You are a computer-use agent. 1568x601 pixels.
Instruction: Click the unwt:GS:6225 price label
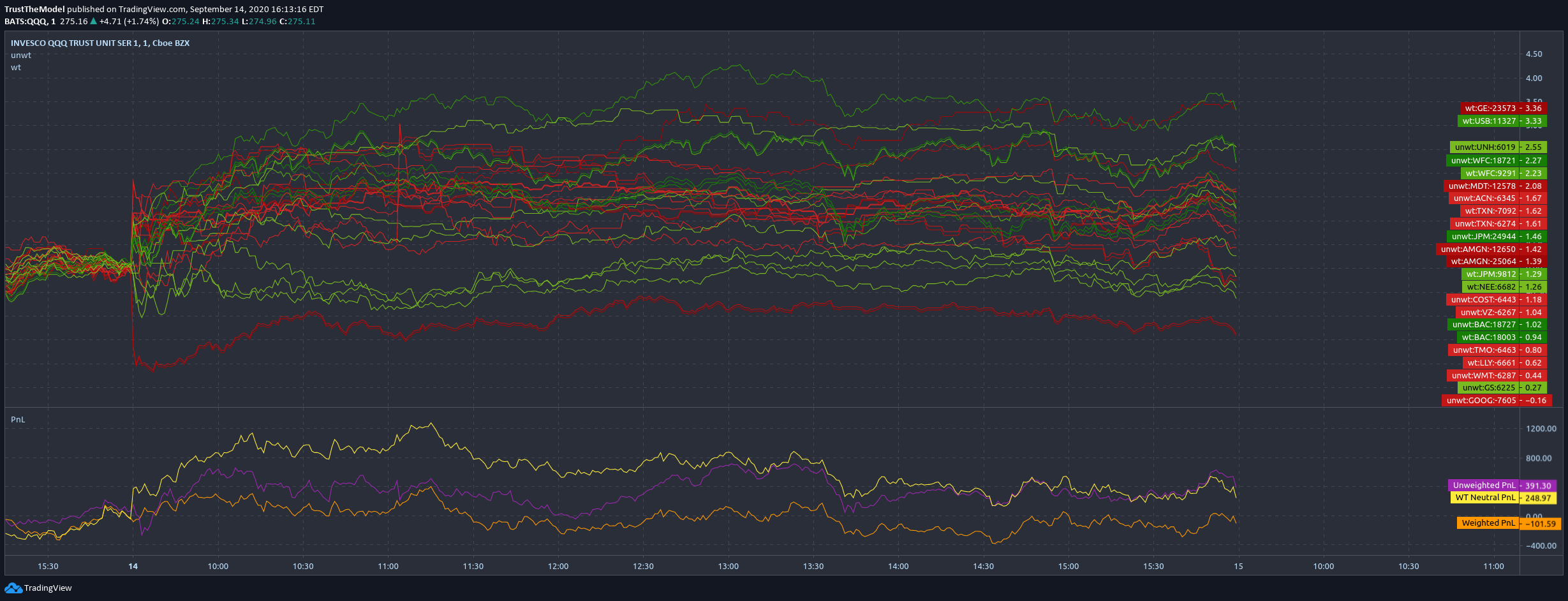1502,387
